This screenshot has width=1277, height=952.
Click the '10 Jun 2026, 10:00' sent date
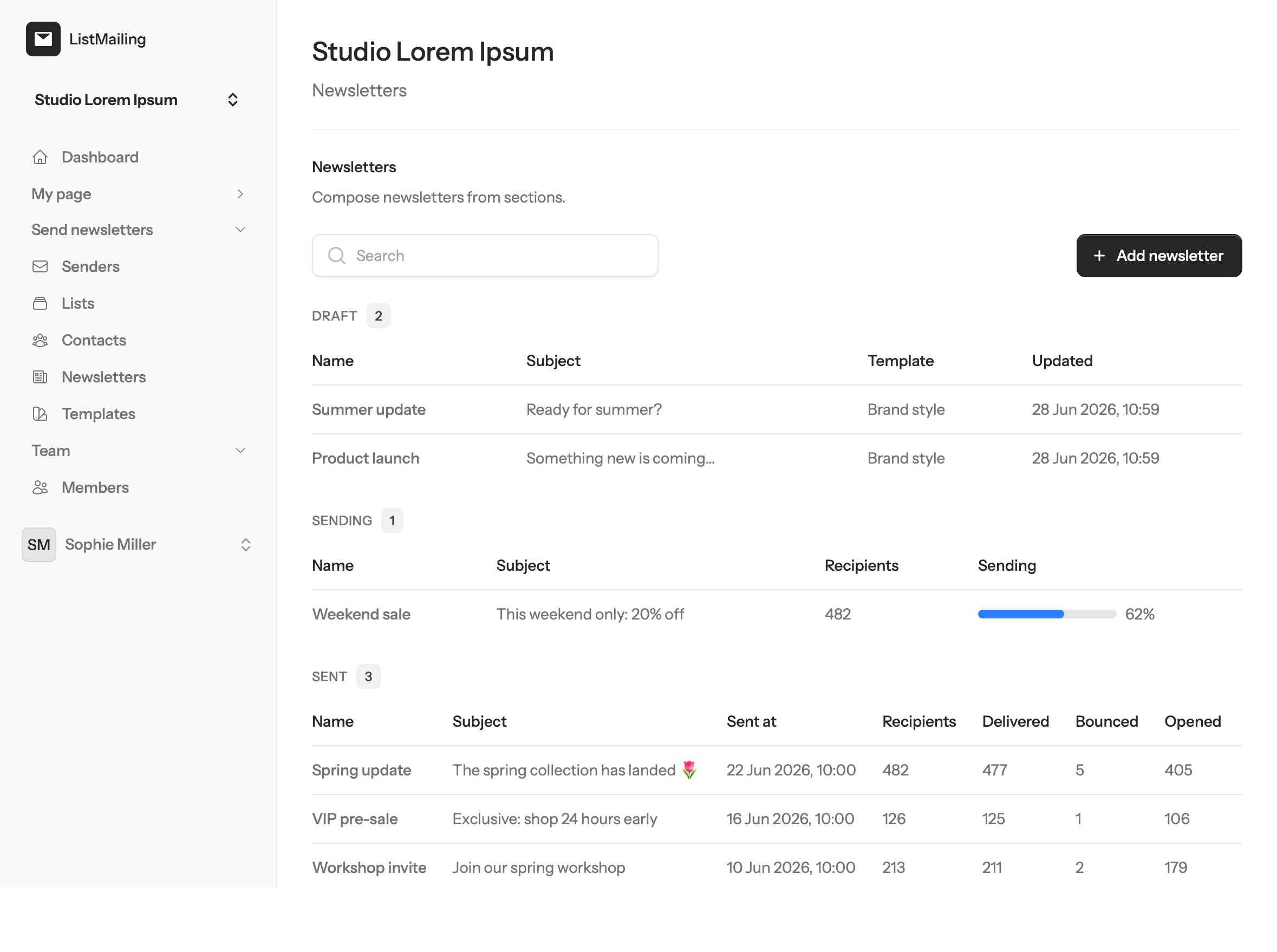[x=791, y=868]
